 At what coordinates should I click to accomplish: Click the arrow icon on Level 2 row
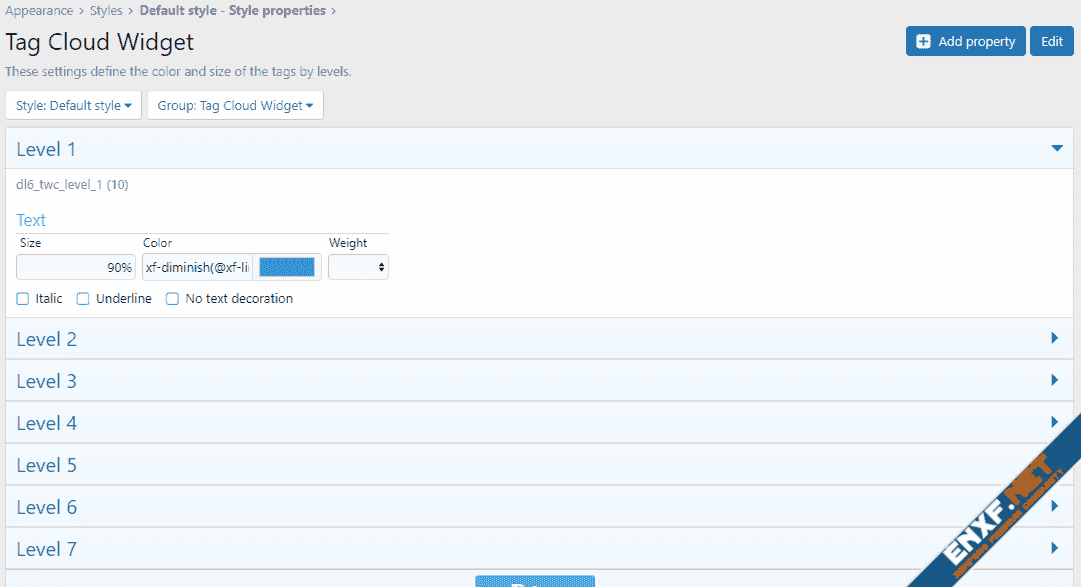(1055, 339)
